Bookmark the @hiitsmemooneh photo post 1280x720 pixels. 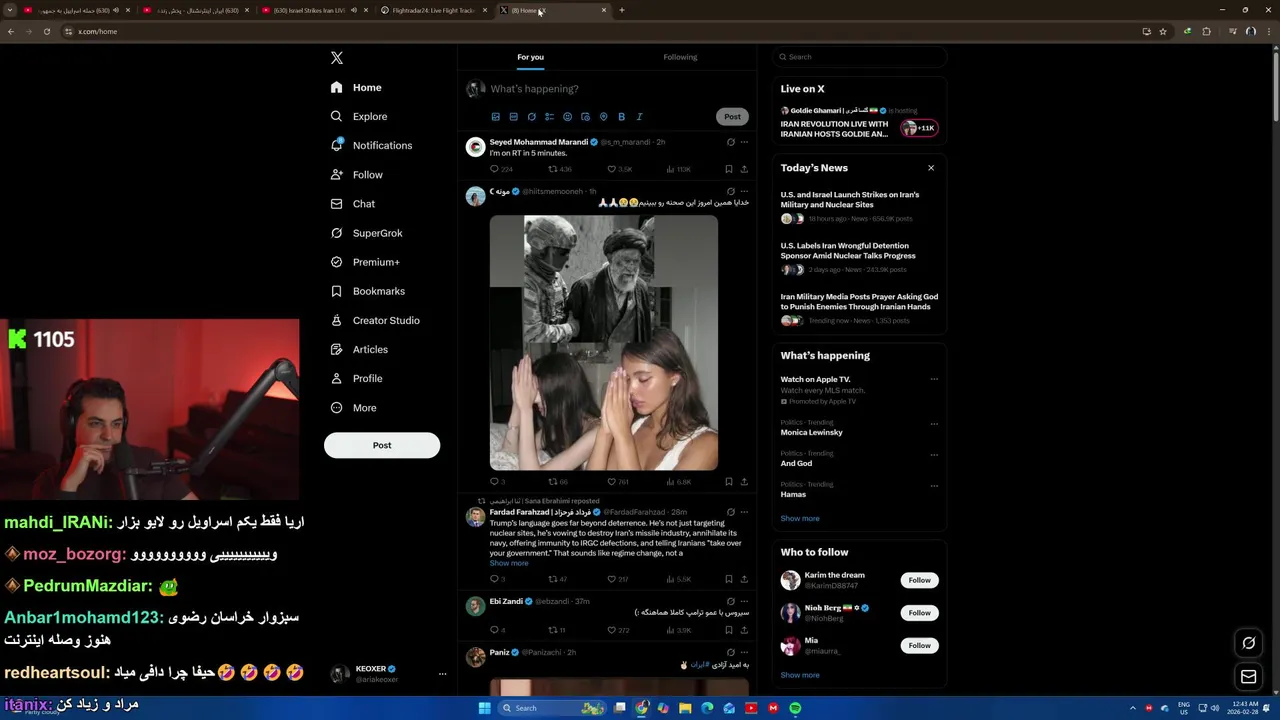728,481
